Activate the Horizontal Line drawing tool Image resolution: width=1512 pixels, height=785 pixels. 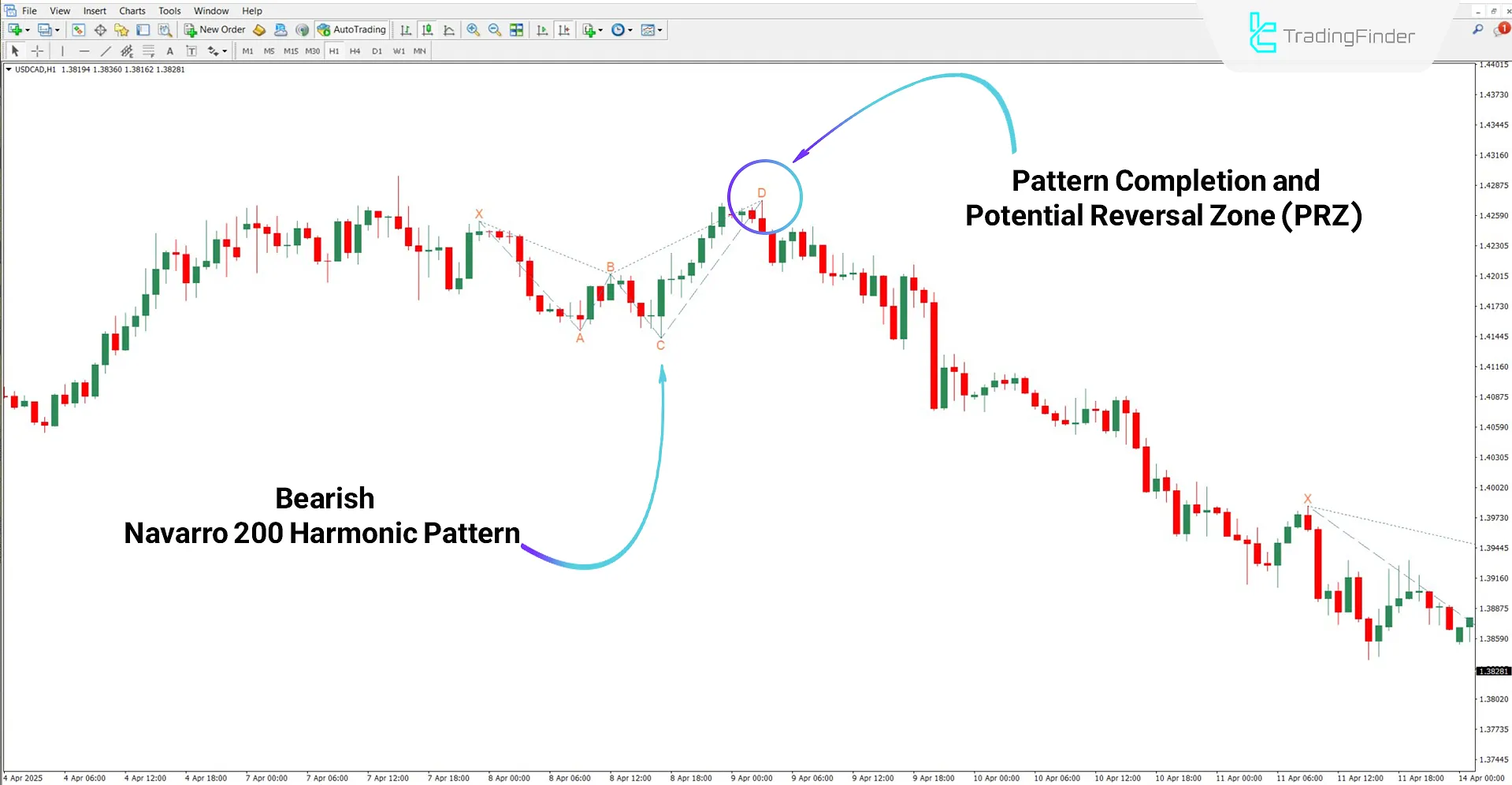pyautogui.click(x=84, y=50)
